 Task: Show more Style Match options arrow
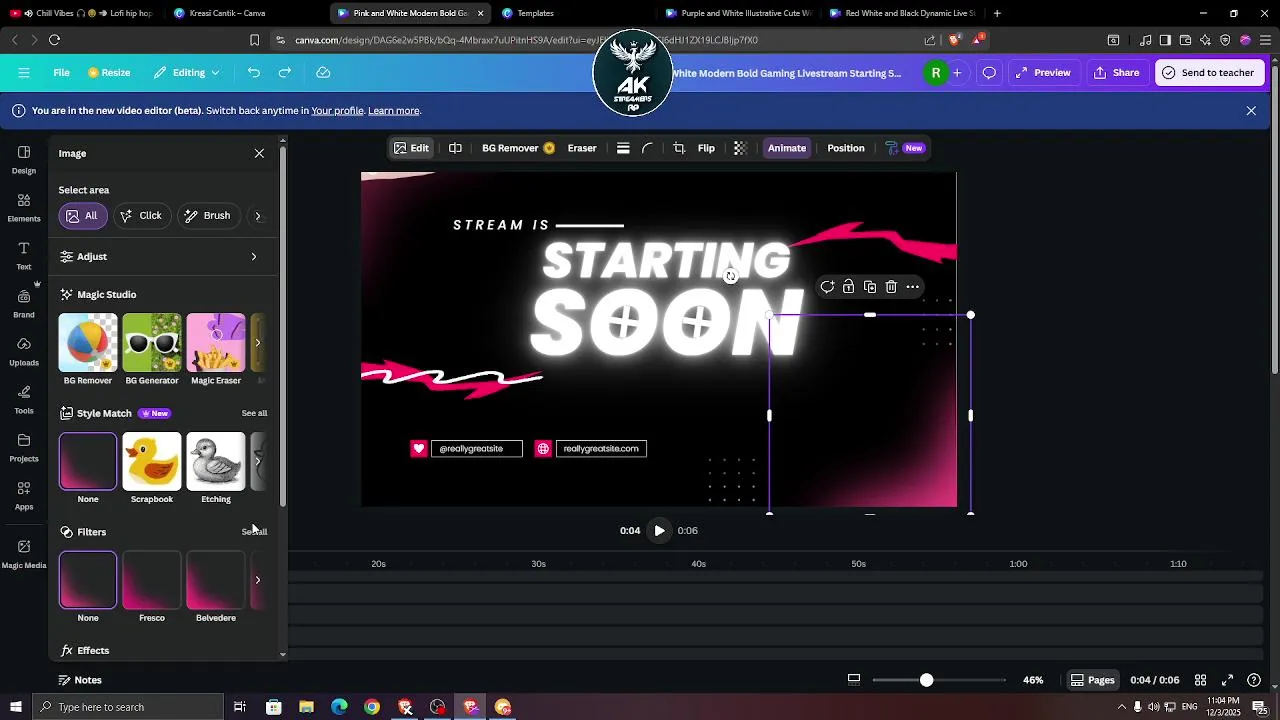coord(258,462)
